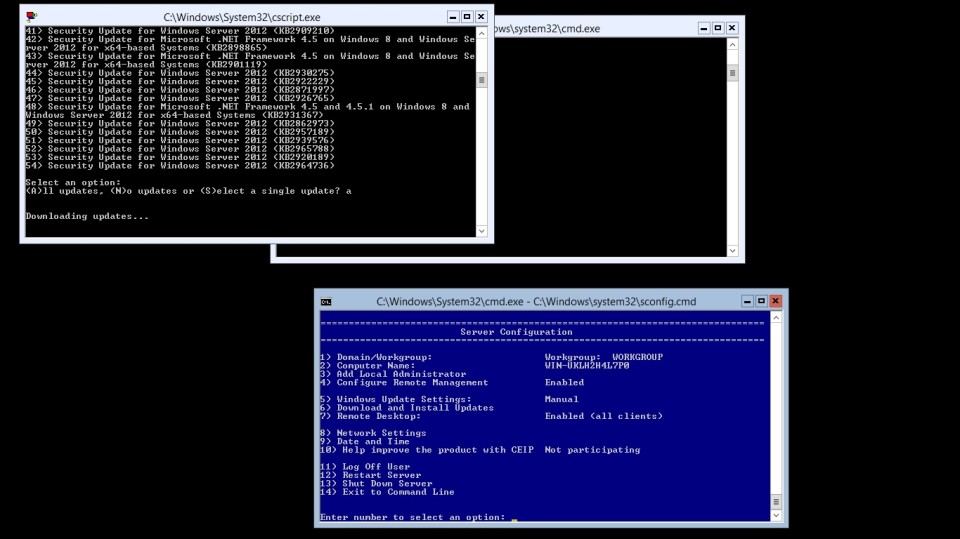Image resolution: width=960 pixels, height=539 pixels.
Task: Click the 'Workgroup: WORKGROUP' value
Action: [x=604, y=357]
